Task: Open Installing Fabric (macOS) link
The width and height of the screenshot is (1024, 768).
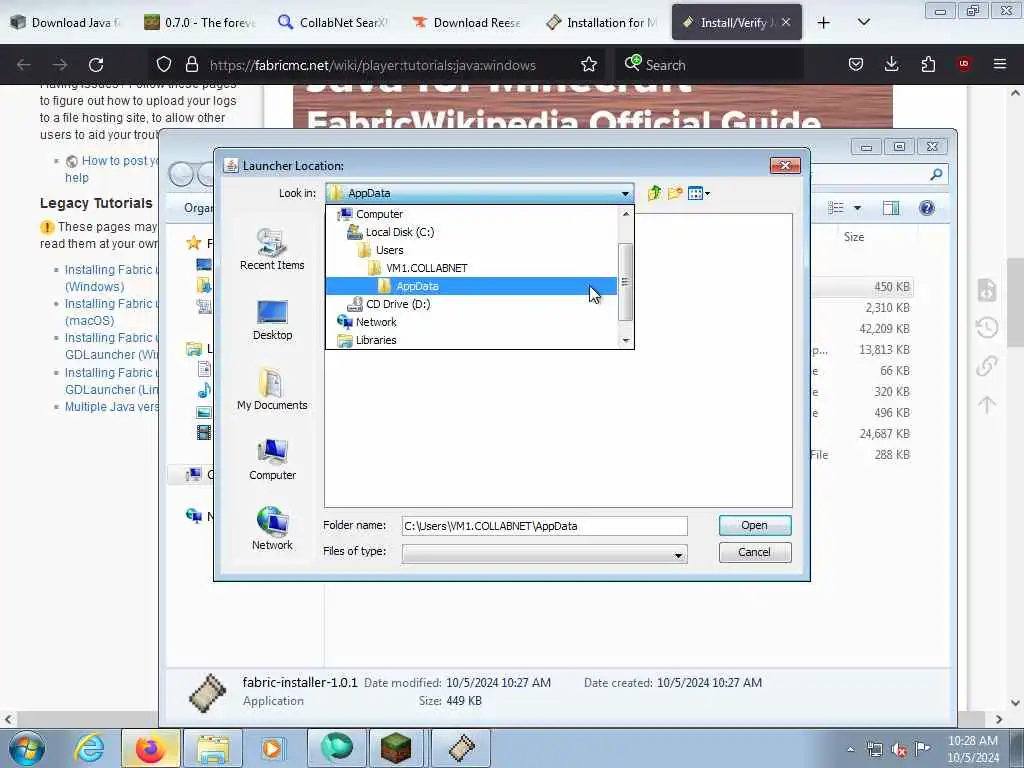Action: tap(110, 312)
